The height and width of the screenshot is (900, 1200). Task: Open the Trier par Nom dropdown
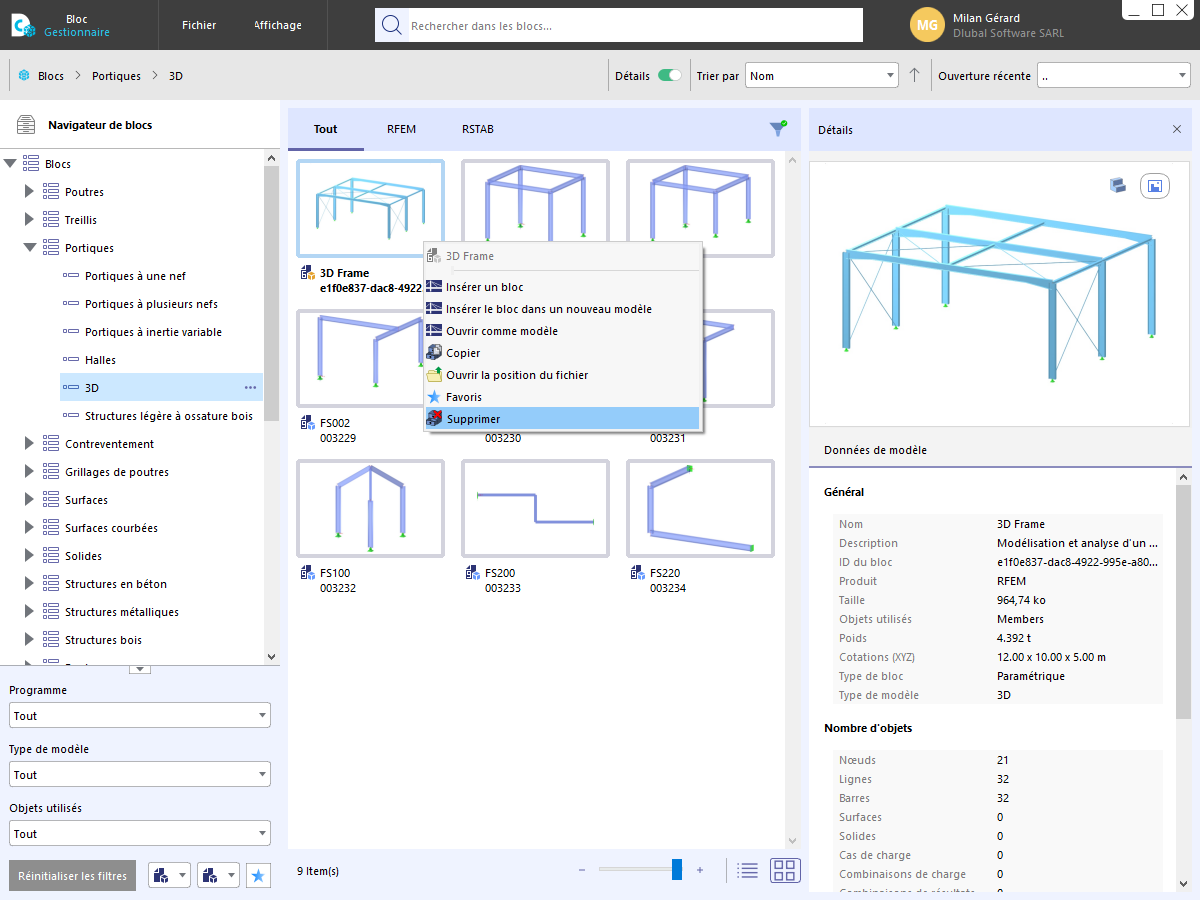(821, 76)
